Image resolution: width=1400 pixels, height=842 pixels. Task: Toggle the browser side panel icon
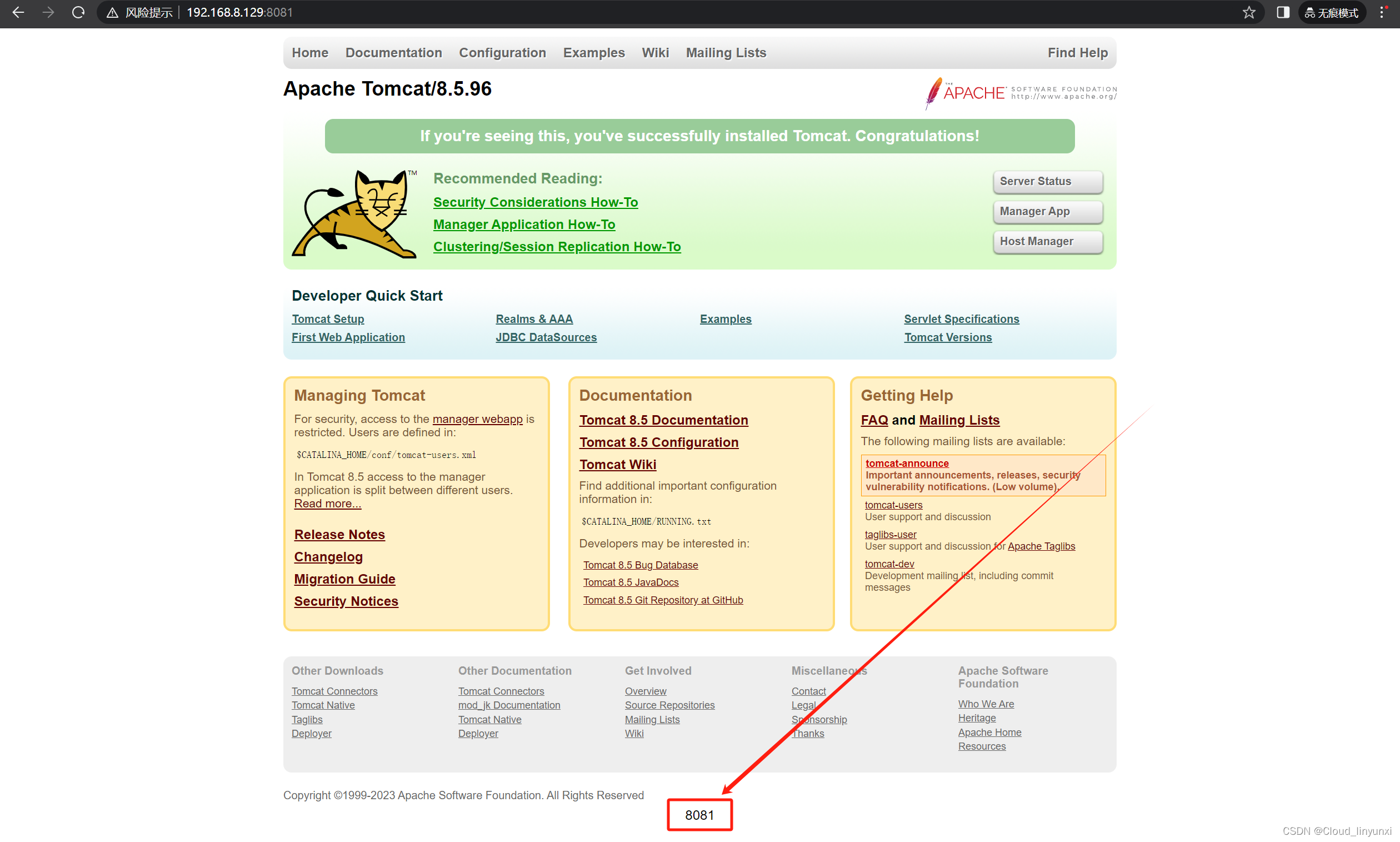click(1282, 12)
